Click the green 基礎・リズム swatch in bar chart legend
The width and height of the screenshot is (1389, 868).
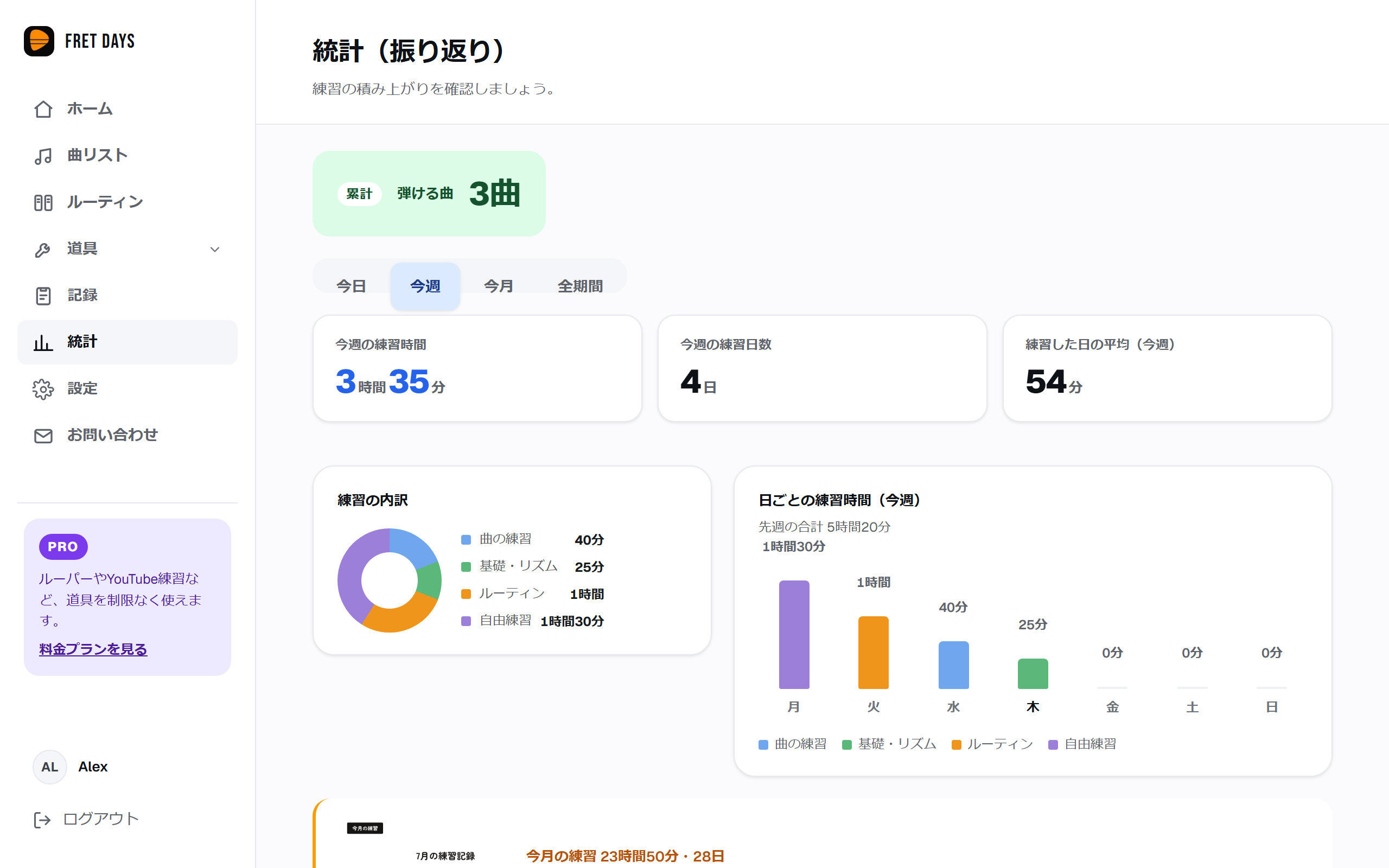pyautogui.click(x=846, y=744)
